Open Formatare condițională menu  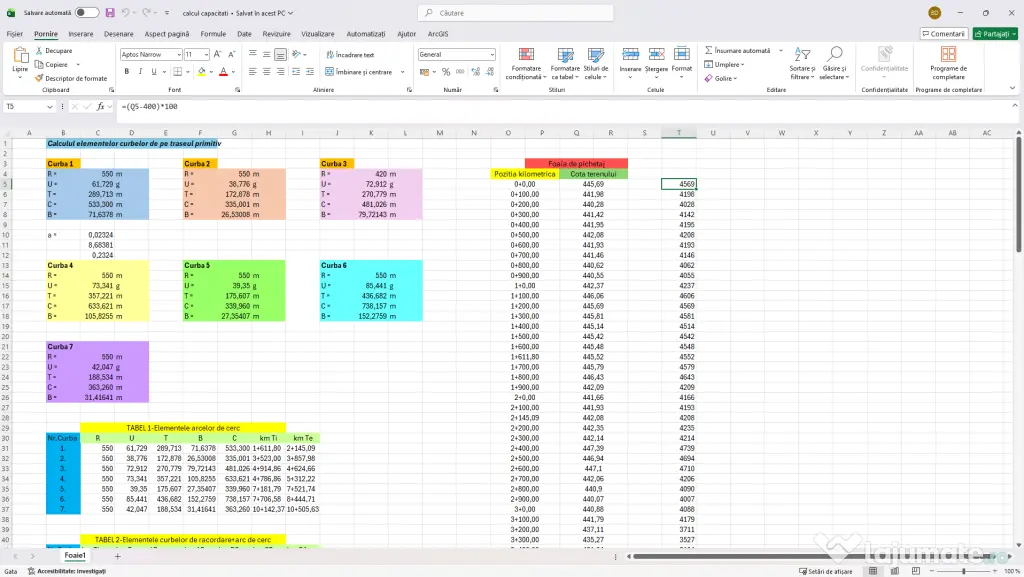click(526, 63)
